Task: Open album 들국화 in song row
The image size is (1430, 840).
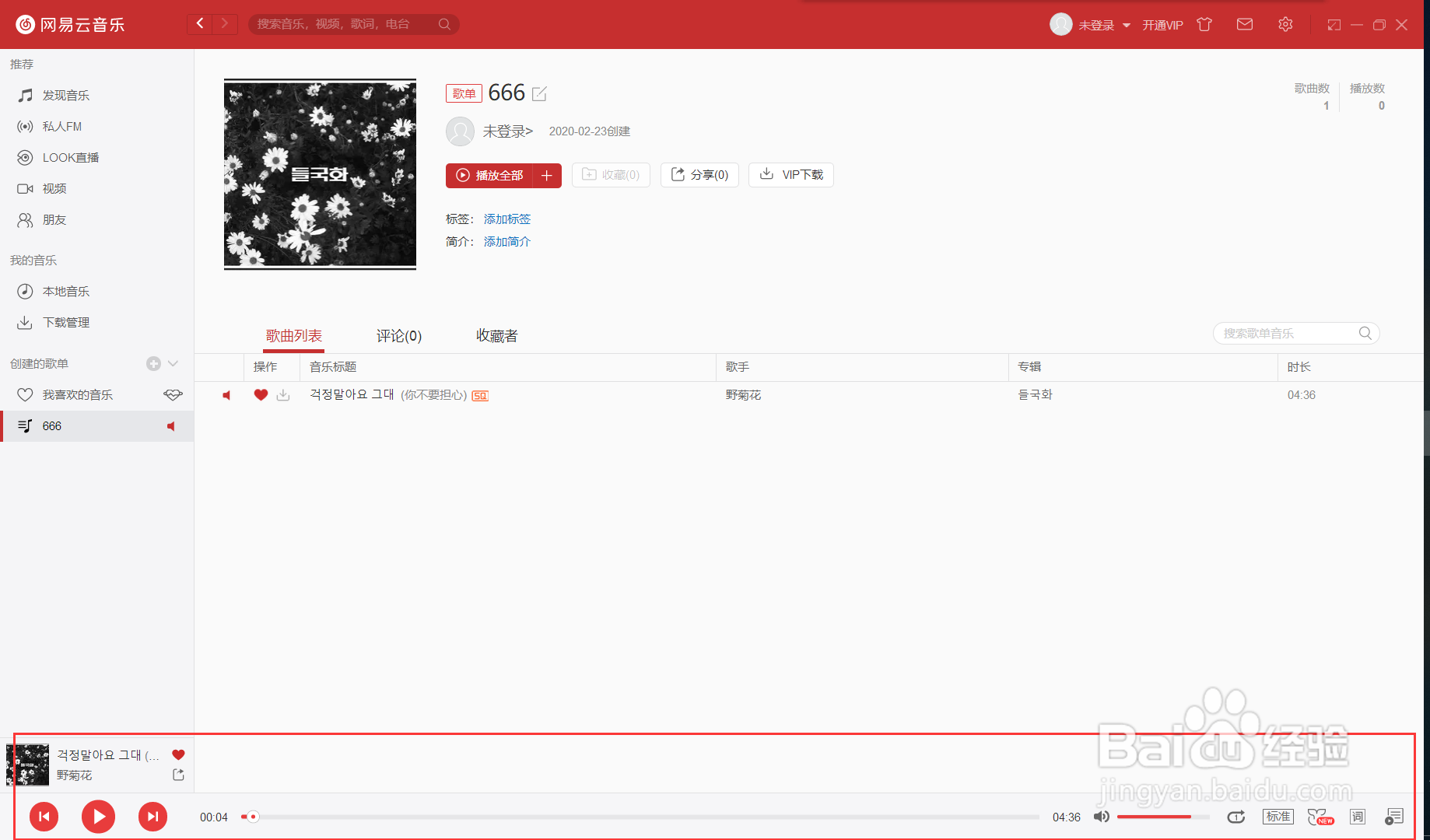Action: tap(1035, 395)
